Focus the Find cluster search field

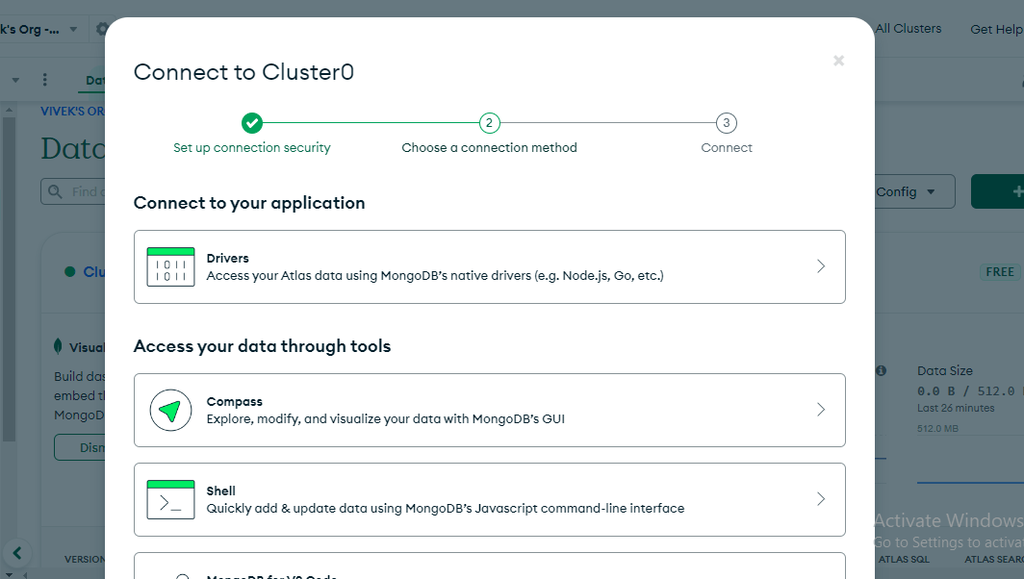click(x=73, y=192)
